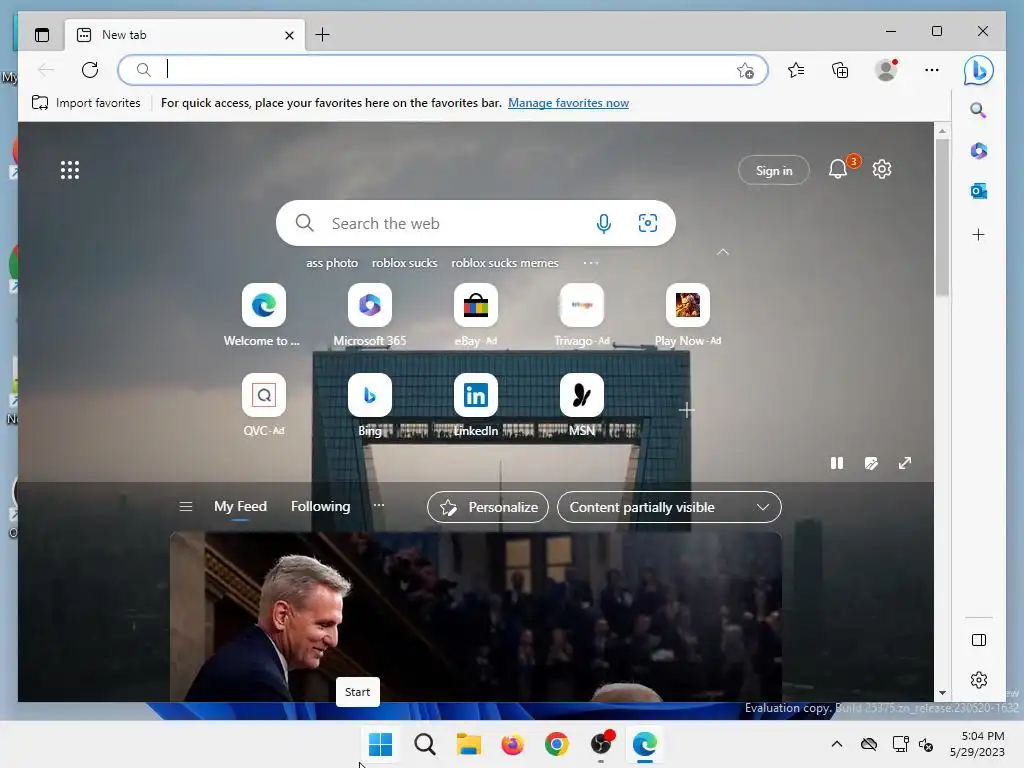Toggle the sidebar visibility panel icon
The image size is (1024, 768).
(x=979, y=640)
